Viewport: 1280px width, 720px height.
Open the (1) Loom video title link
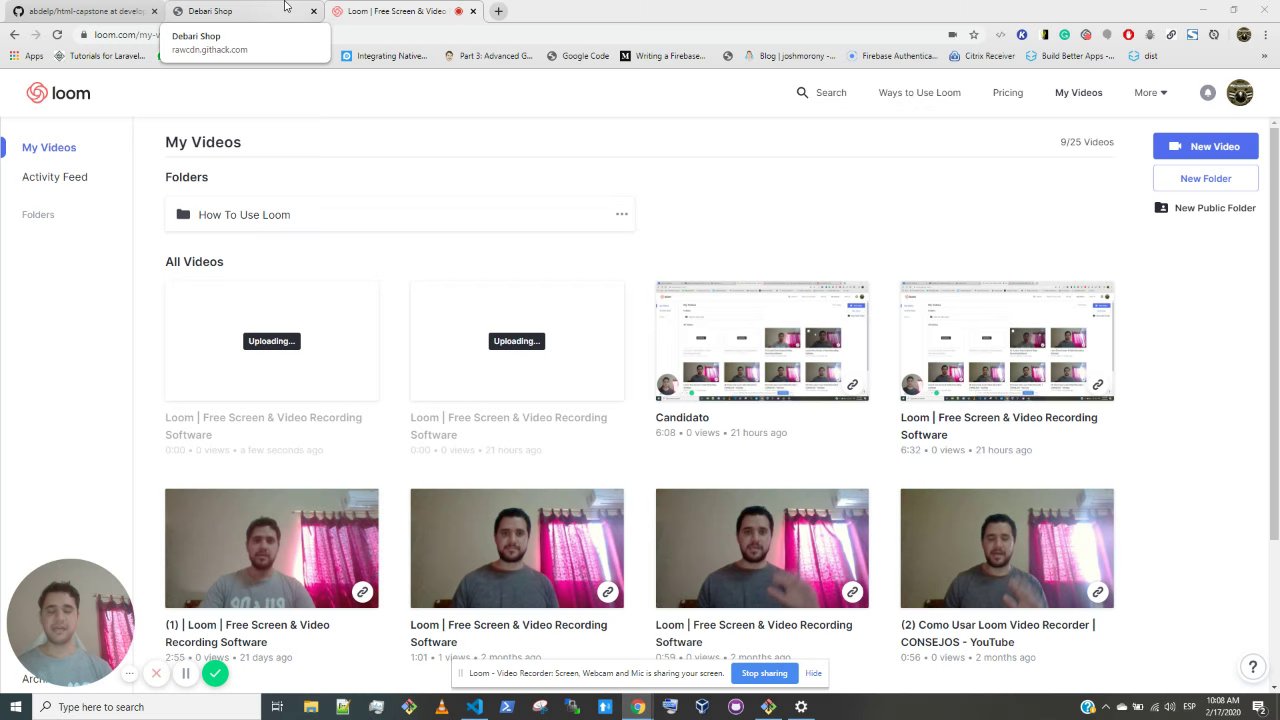(247, 633)
